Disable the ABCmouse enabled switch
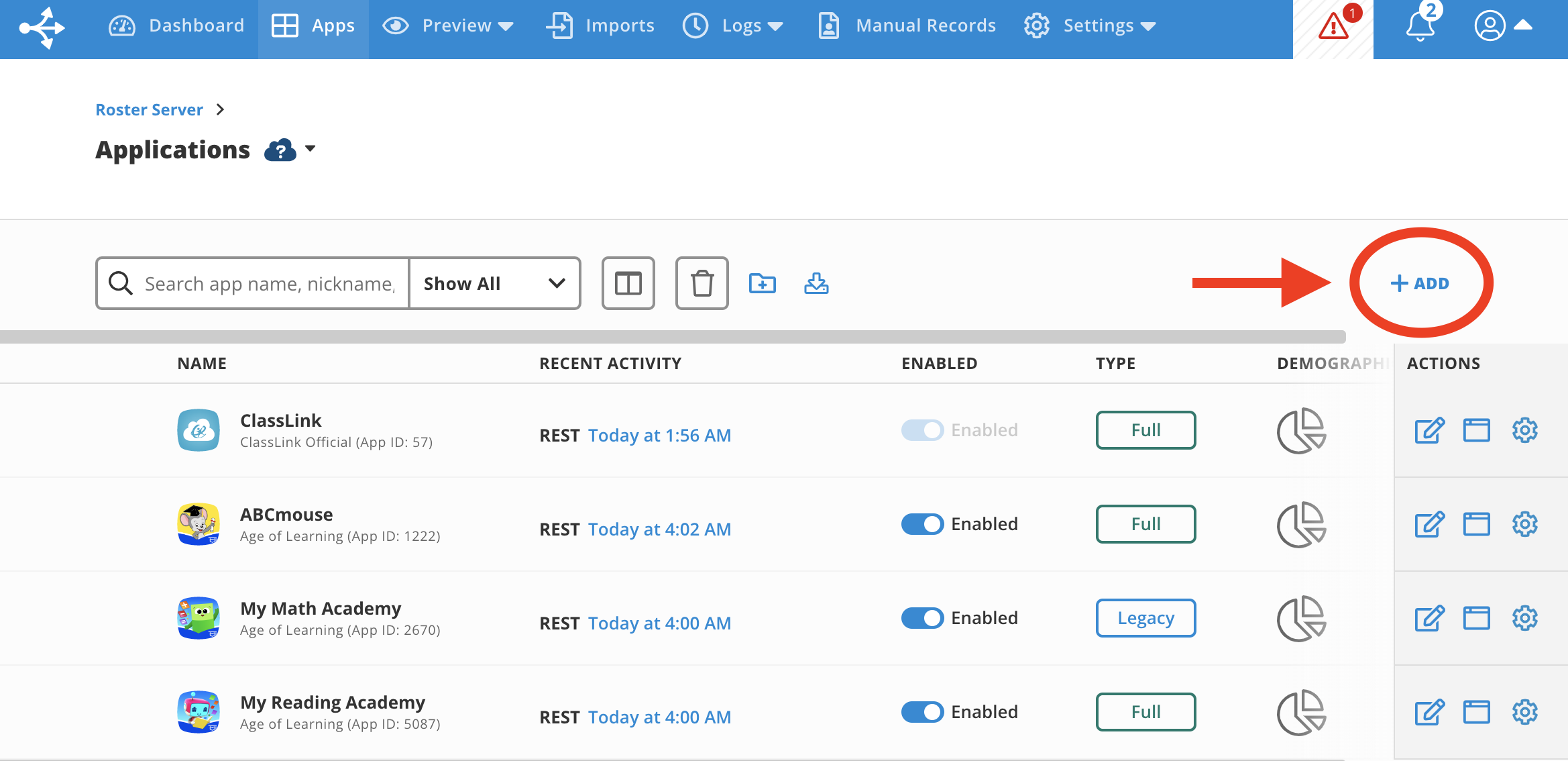1568x761 pixels. pos(922,524)
